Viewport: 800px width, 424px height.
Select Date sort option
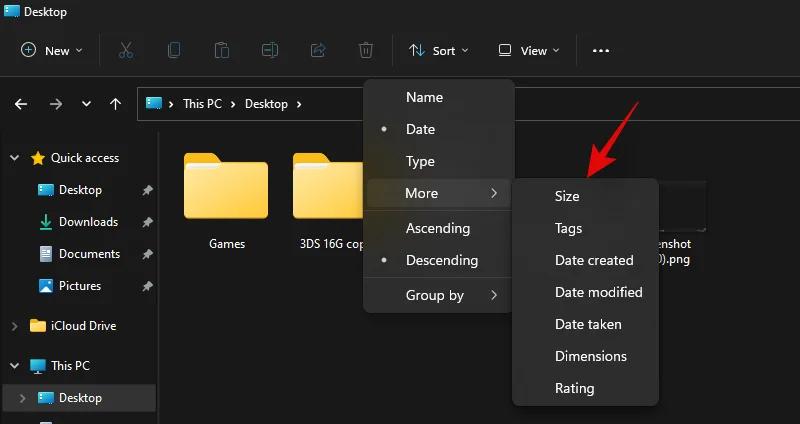click(x=439, y=130)
